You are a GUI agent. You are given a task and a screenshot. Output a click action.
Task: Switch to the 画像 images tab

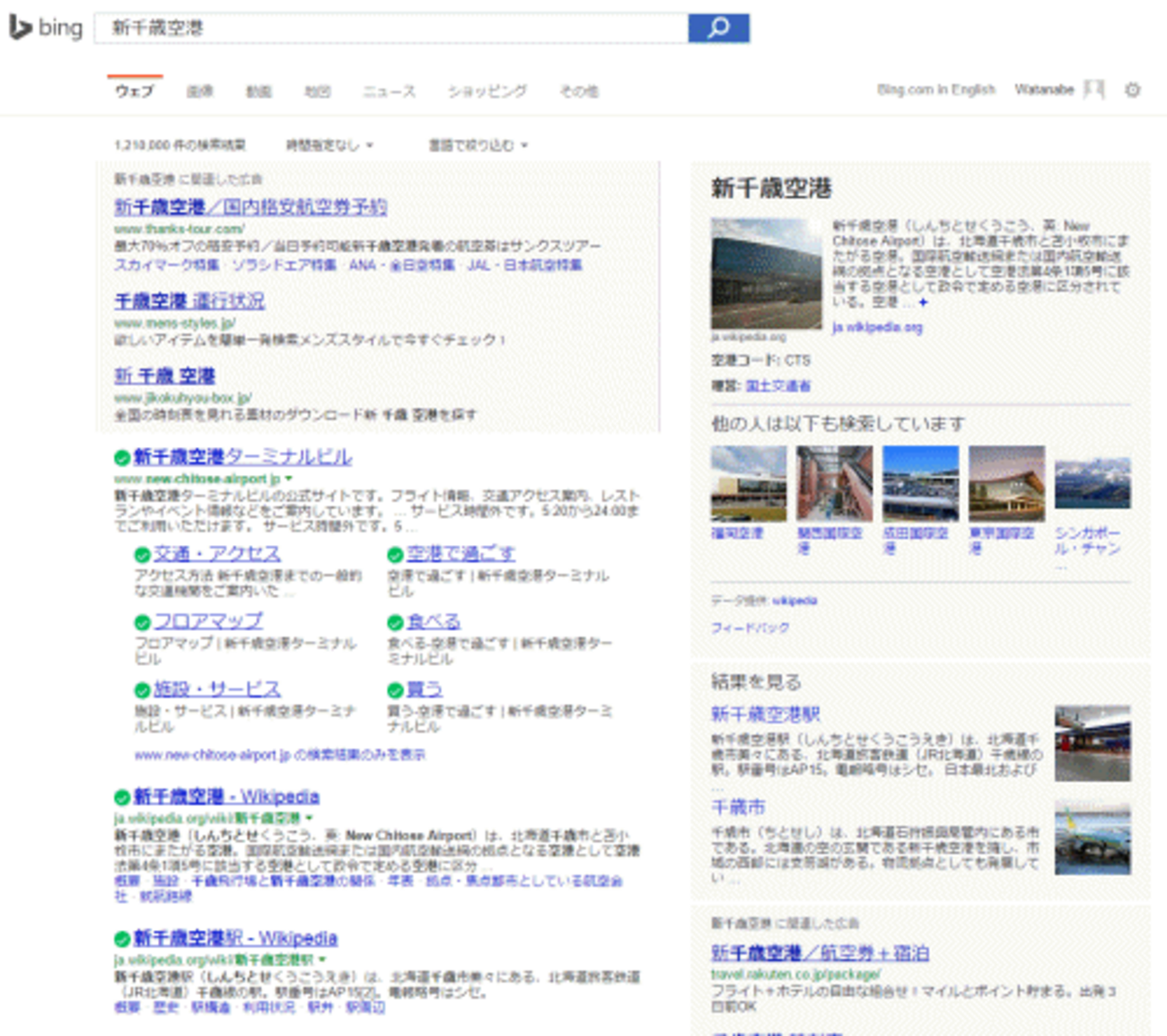pos(199,91)
